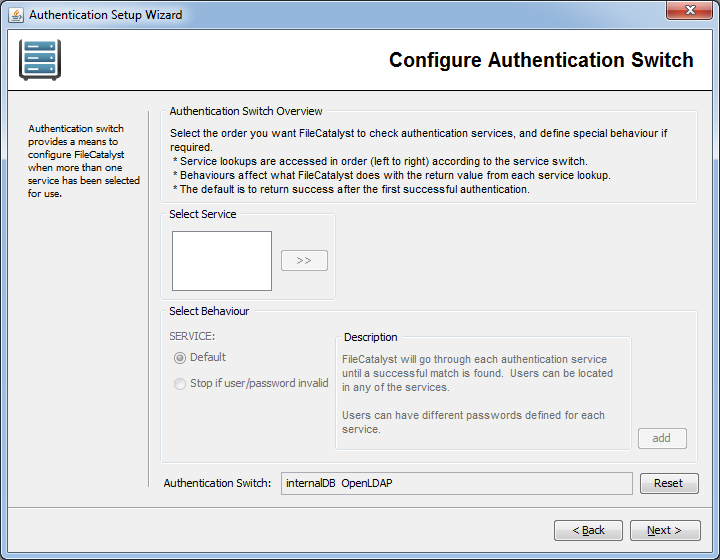Click the >> move service button
Image resolution: width=720 pixels, height=560 pixels.
coord(304,261)
